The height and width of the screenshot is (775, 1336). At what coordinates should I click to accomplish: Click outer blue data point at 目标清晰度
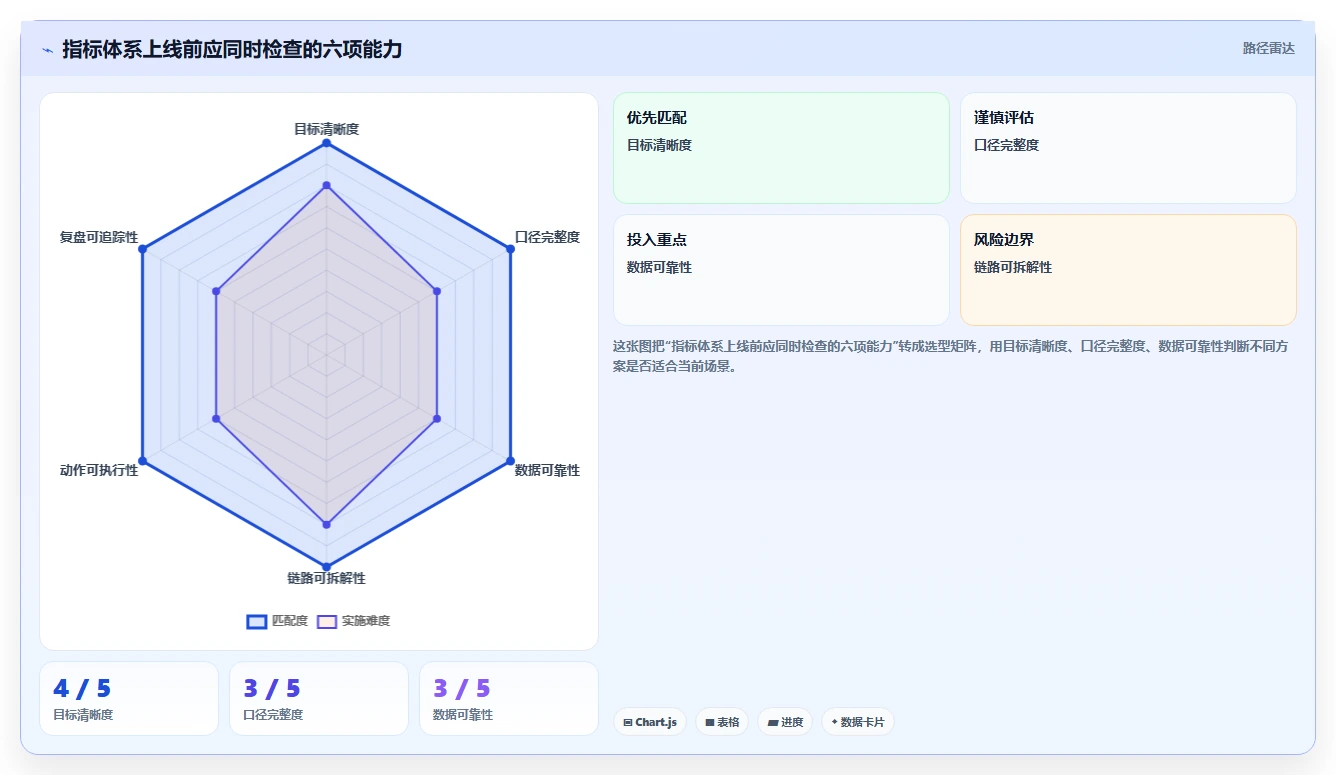(326, 143)
